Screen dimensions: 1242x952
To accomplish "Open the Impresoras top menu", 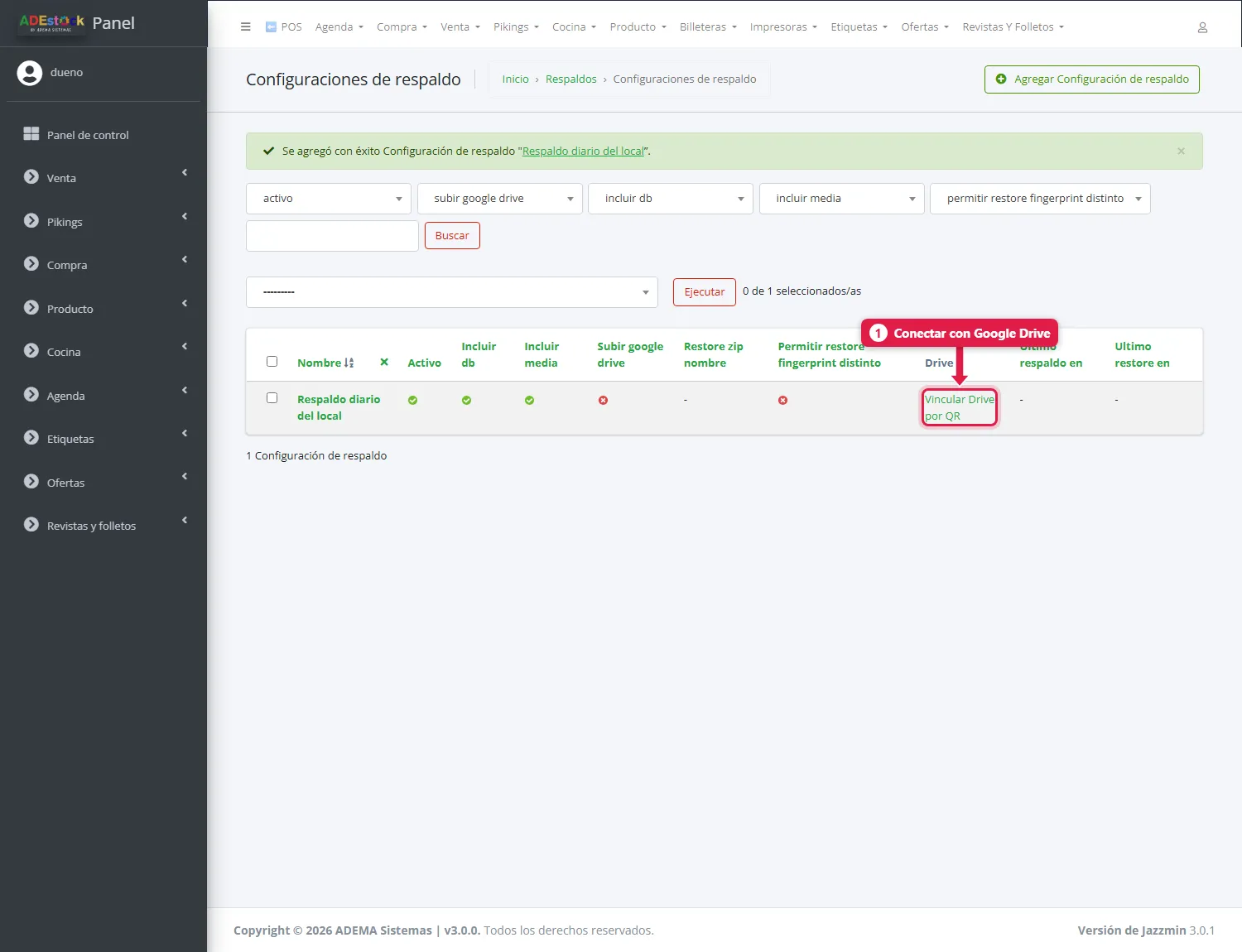I will (x=783, y=27).
